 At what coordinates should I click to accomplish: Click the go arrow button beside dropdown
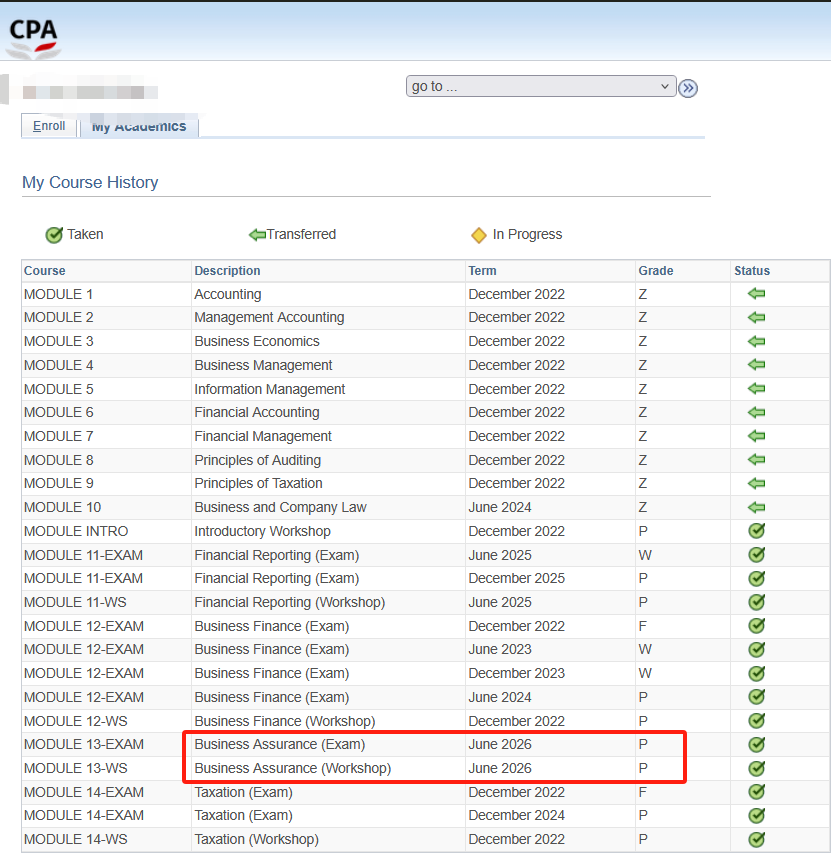688,88
